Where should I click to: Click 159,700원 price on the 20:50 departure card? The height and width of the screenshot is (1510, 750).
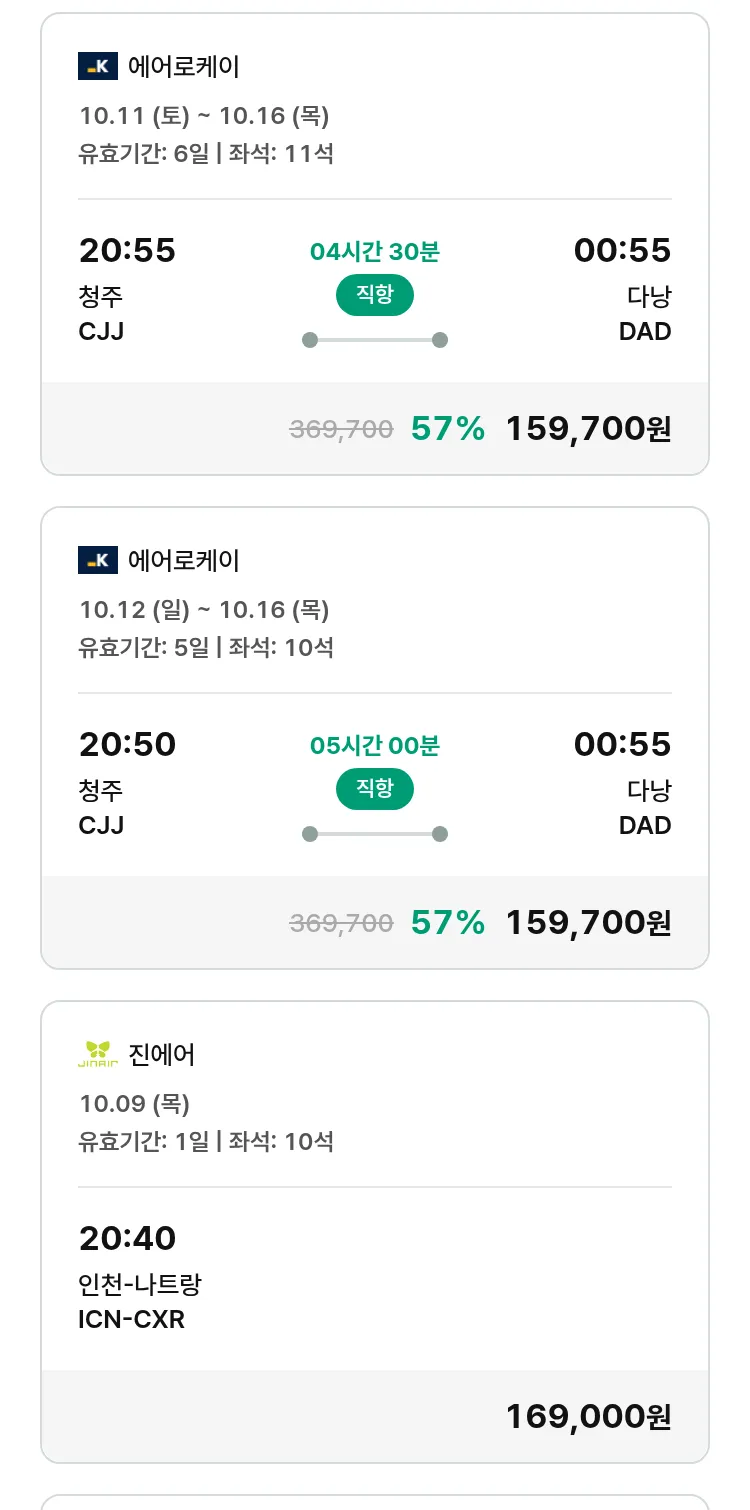(x=588, y=922)
